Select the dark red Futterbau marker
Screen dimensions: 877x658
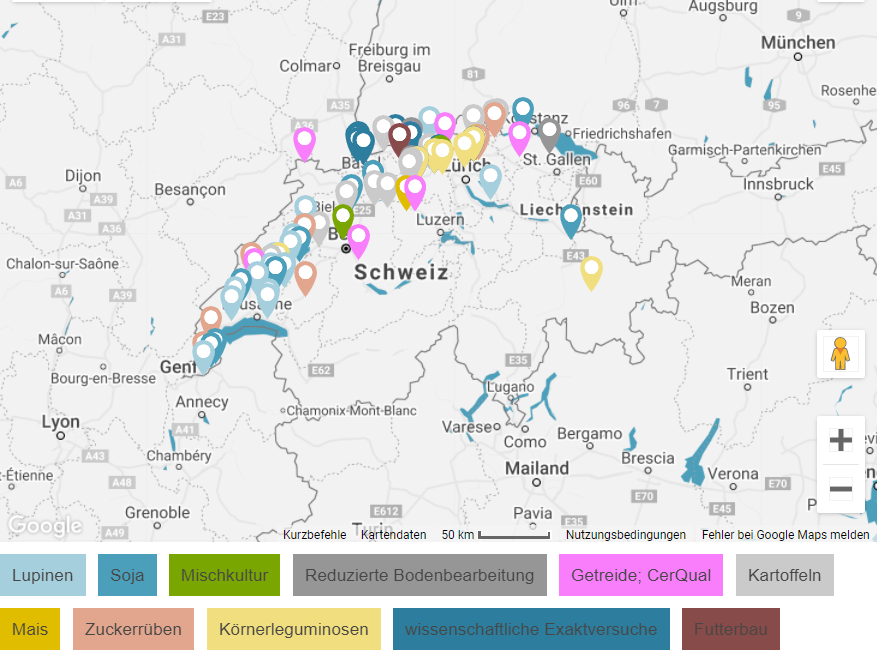(399, 139)
